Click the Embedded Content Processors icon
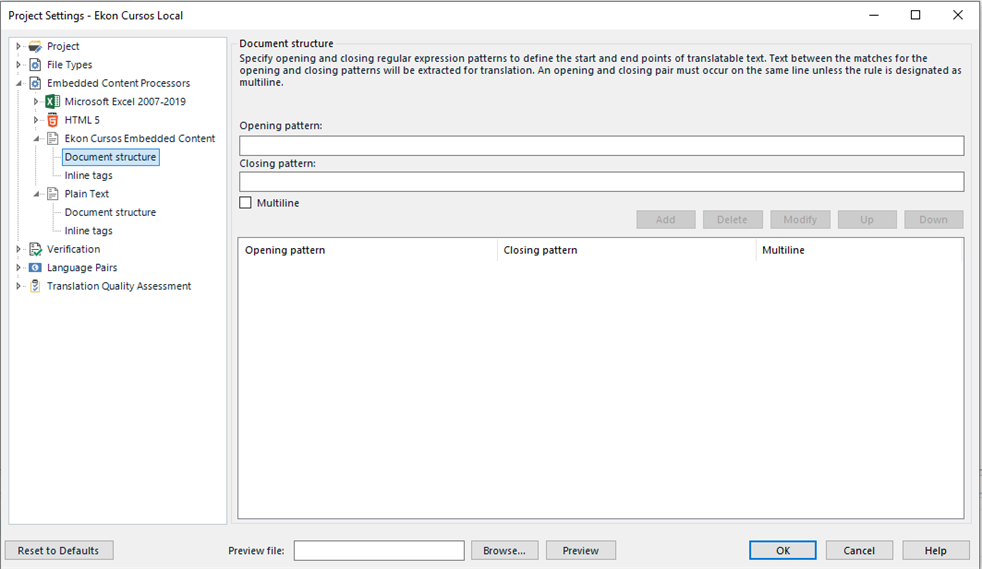Screen dimensions: 982x569 point(35,83)
